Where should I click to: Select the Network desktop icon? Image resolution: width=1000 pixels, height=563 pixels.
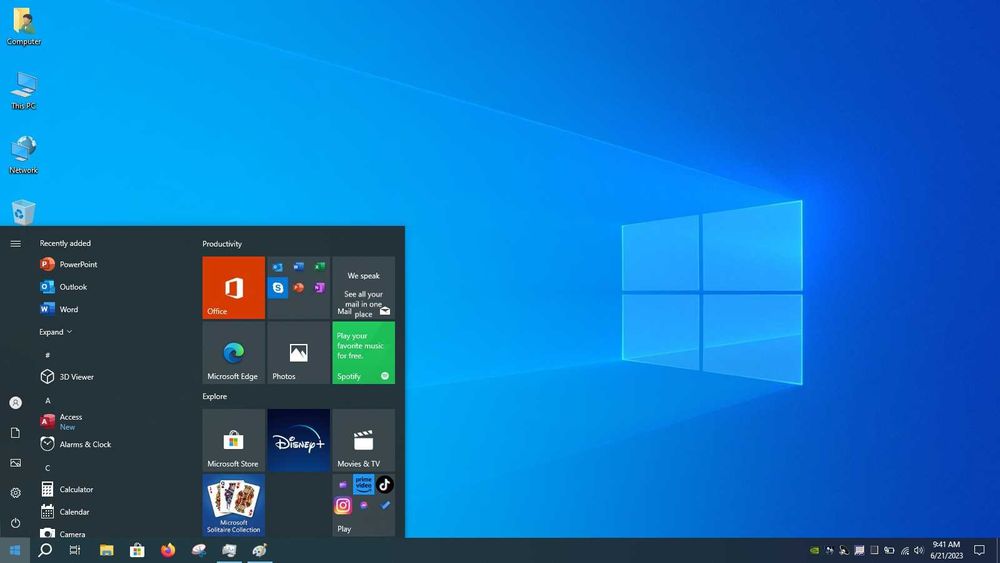pyautogui.click(x=24, y=154)
